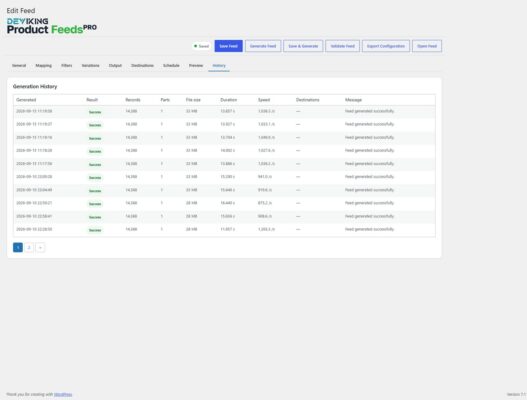
Task: Switch to the Mapping tab
Action: pyautogui.click(x=44, y=66)
